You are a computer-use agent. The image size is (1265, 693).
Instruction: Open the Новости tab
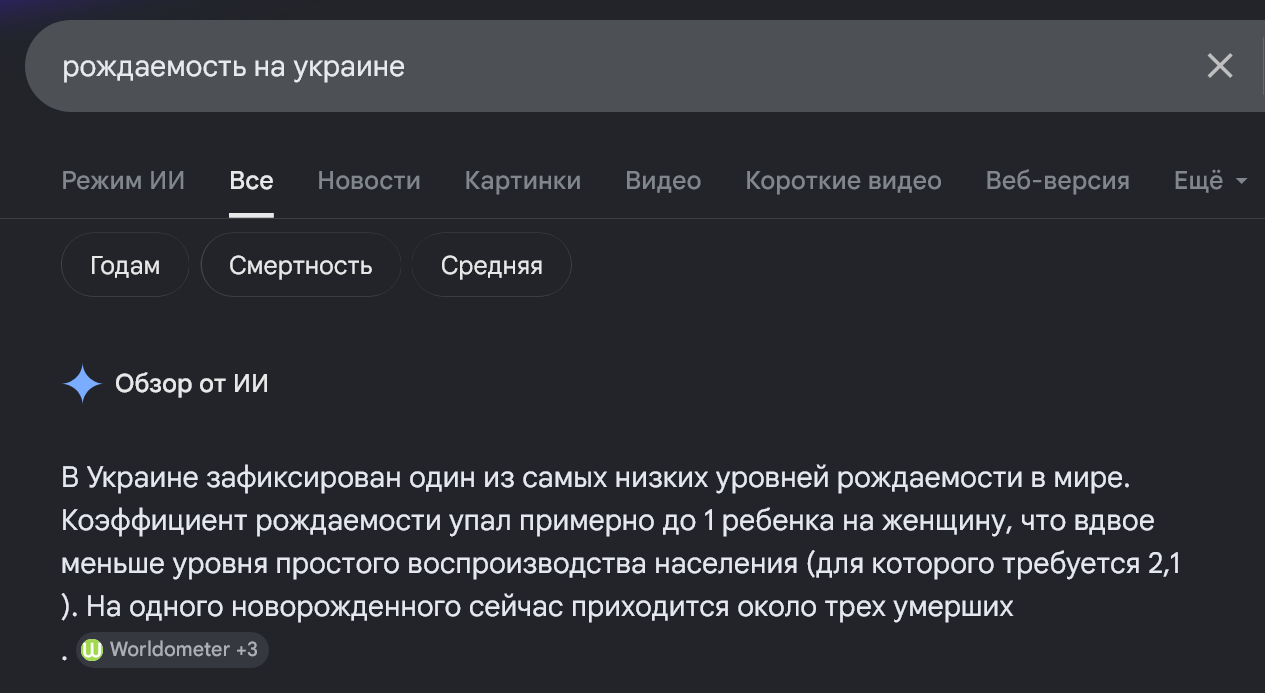(x=369, y=181)
